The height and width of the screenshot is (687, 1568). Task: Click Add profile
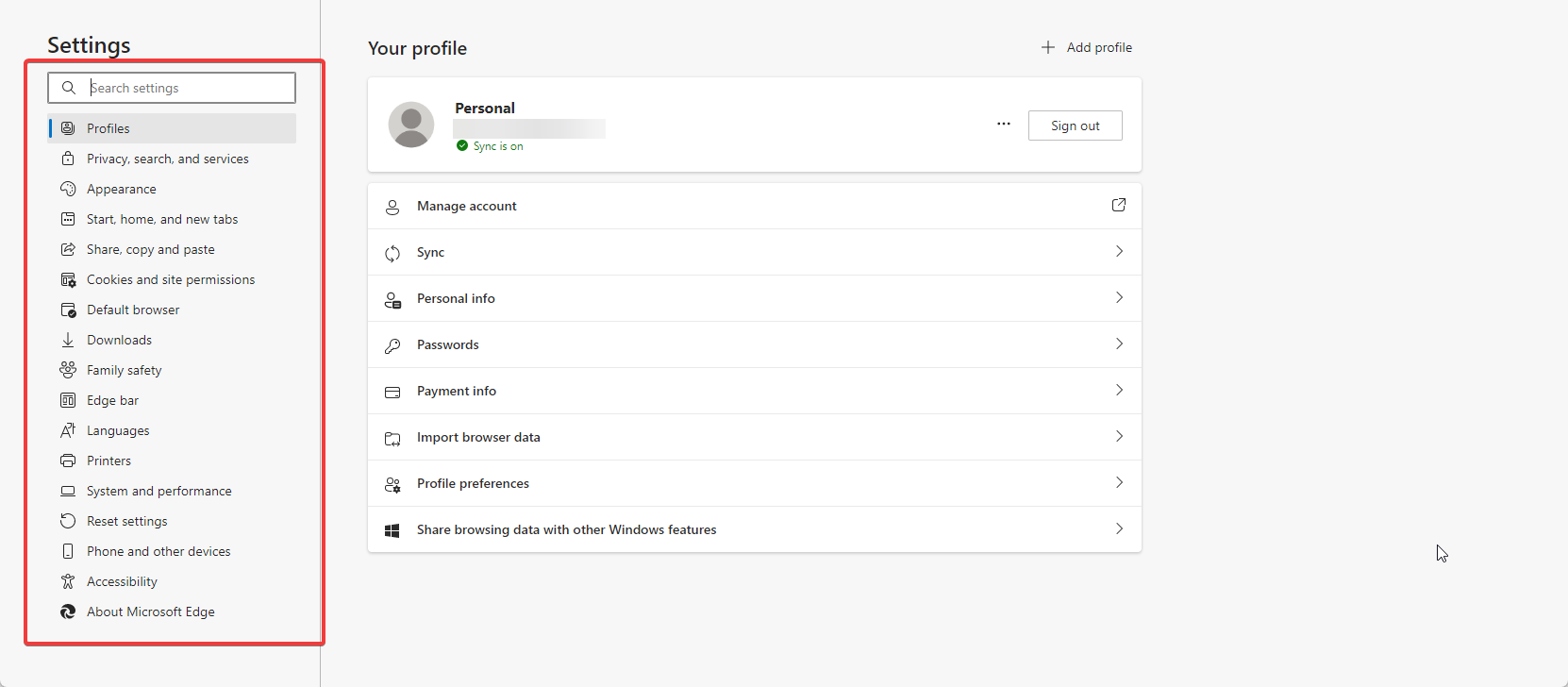(x=1086, y=47)
